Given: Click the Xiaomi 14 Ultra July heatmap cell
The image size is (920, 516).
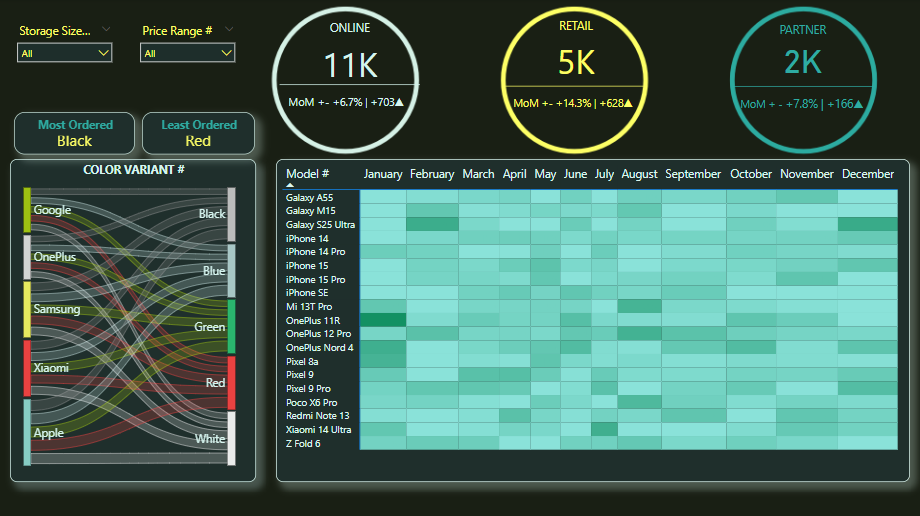Looking at the screenshot, I should pyautogui.click(x=604, y=430).
